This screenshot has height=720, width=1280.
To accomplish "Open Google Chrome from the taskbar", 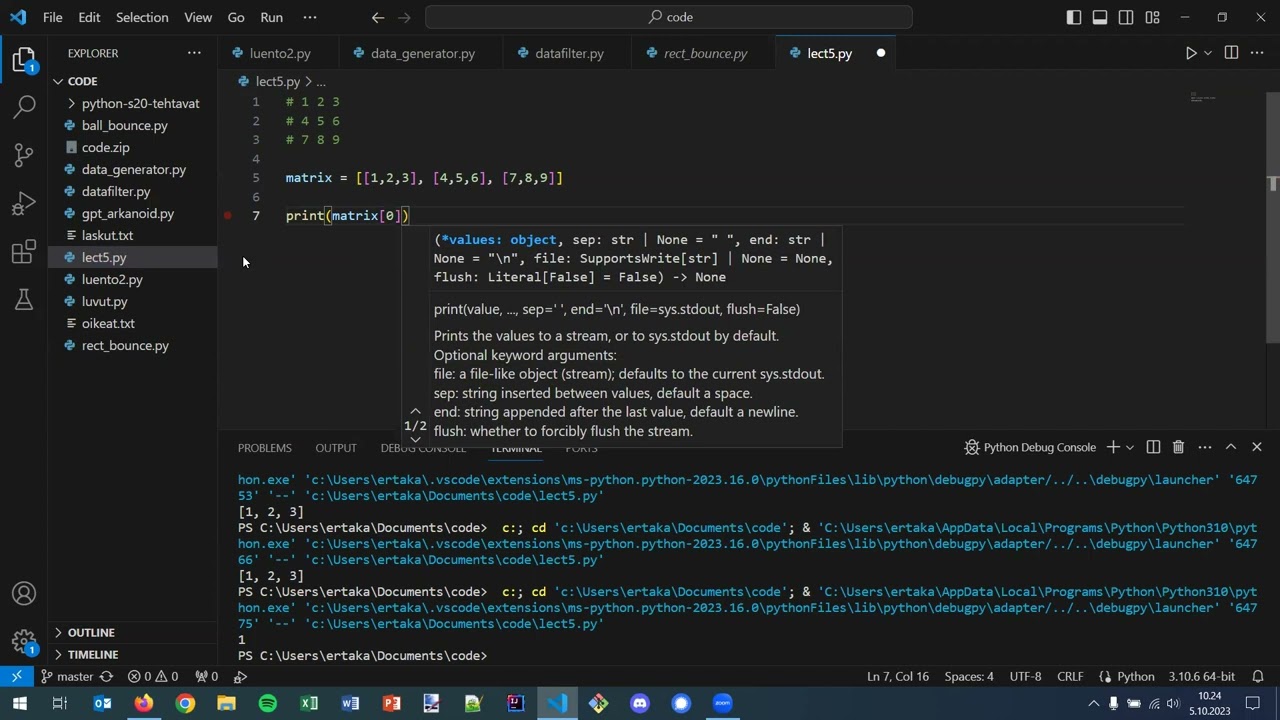I will coord(185,703).
